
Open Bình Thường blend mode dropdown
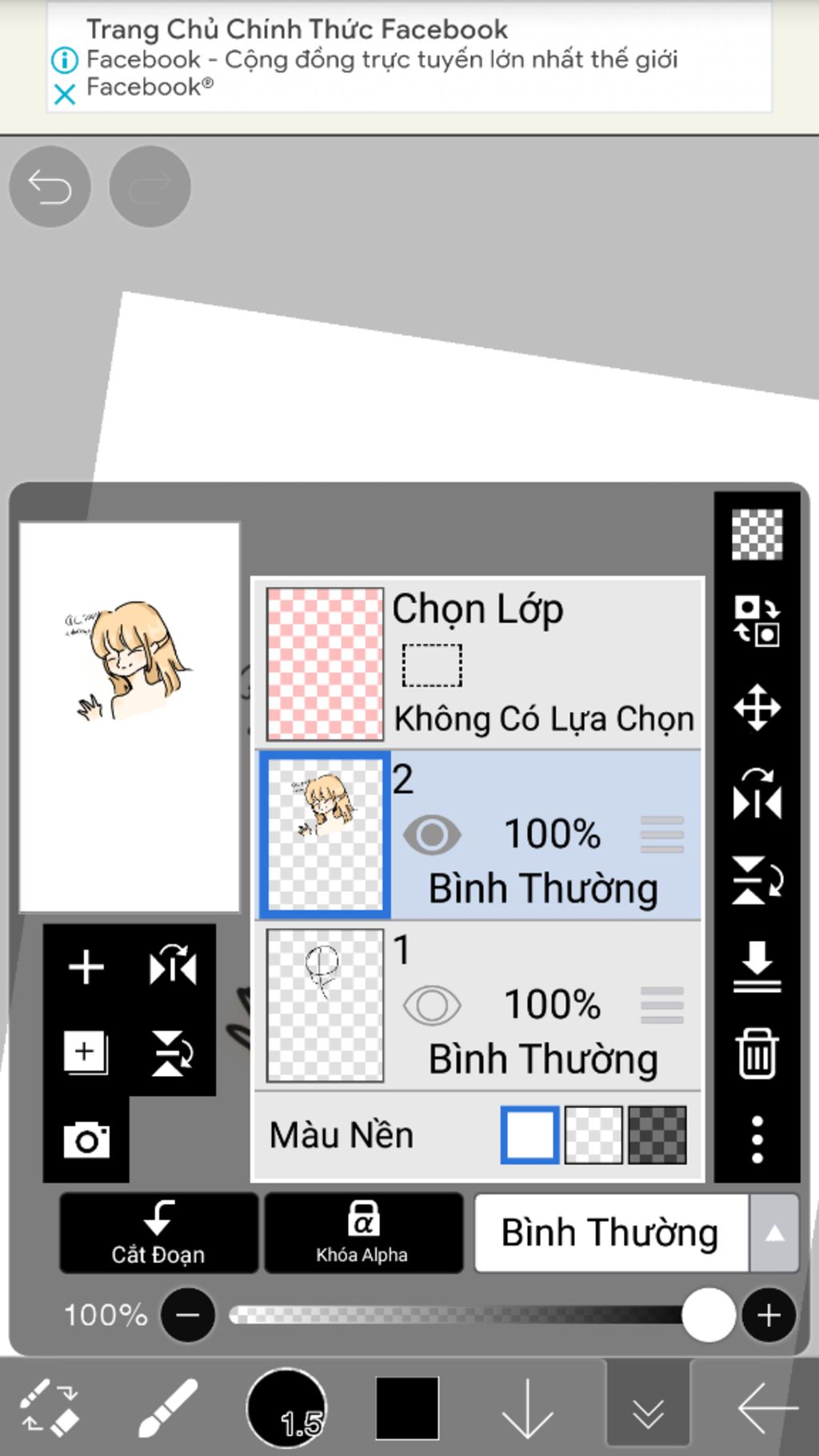pos(611,1233)
